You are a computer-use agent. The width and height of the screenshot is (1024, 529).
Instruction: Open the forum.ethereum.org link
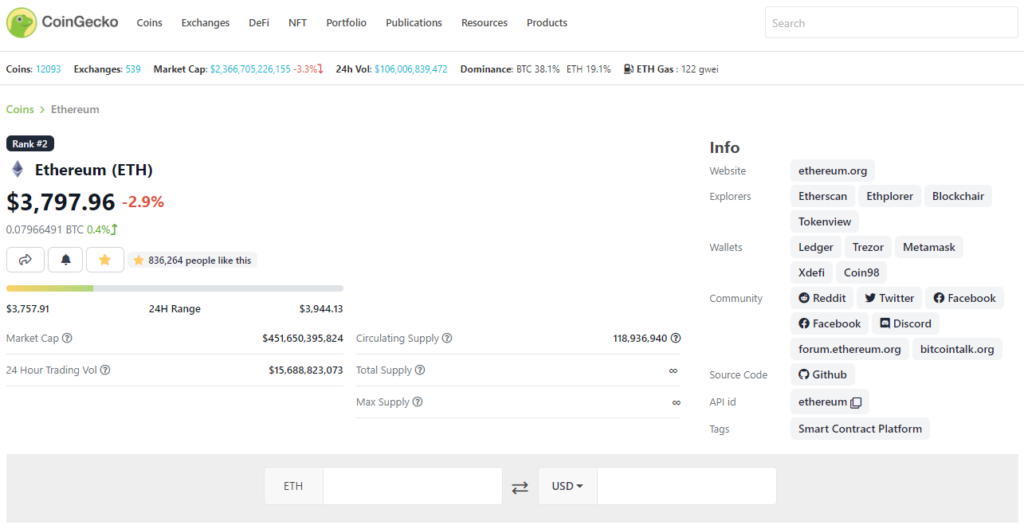pyautogui.click(x=850, y=349)
